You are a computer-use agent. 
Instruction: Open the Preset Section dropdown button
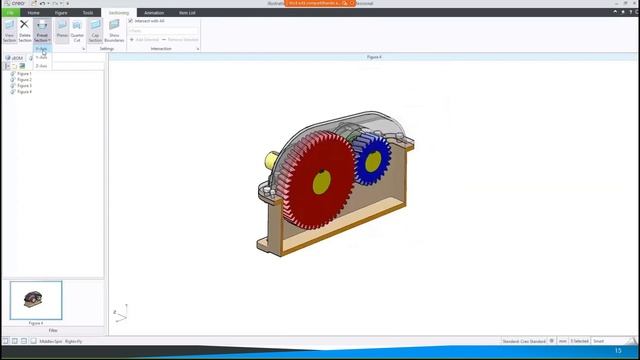42,31
